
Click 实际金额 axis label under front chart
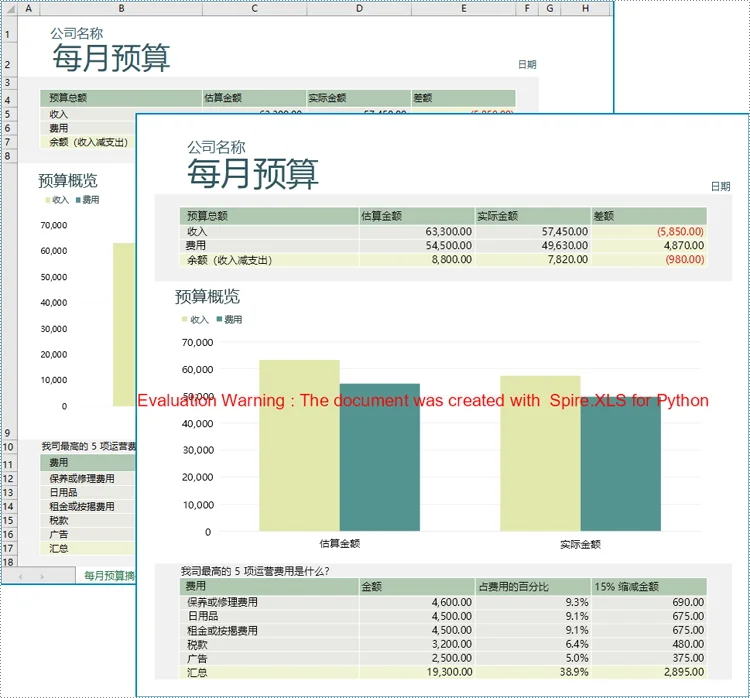tap(580, 544)
